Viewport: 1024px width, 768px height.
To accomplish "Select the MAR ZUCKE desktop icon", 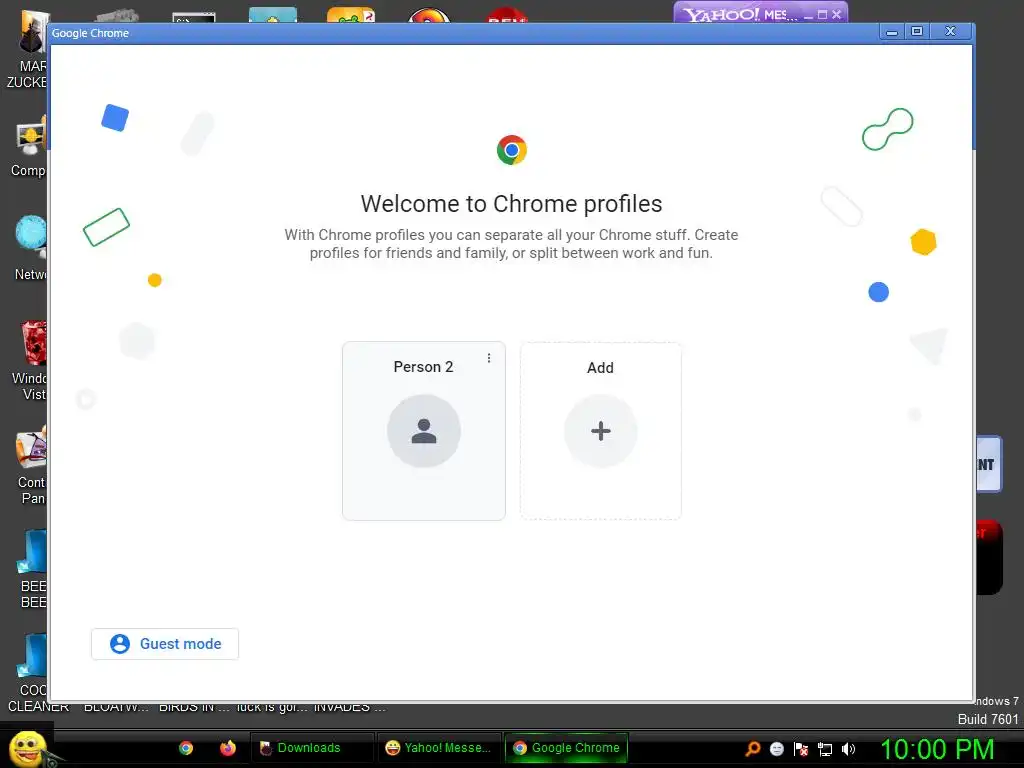I will point(26,49).
